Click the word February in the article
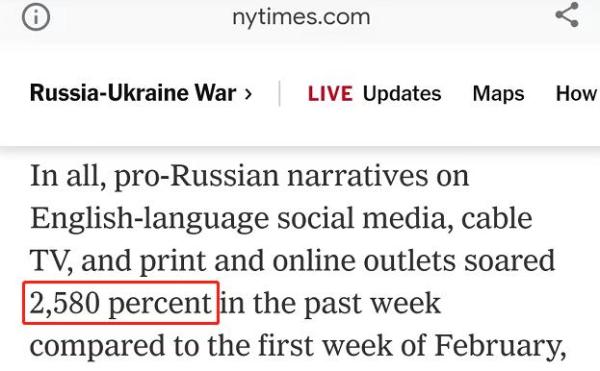This screenshot has height=371, width=600. tap(500, 346)
